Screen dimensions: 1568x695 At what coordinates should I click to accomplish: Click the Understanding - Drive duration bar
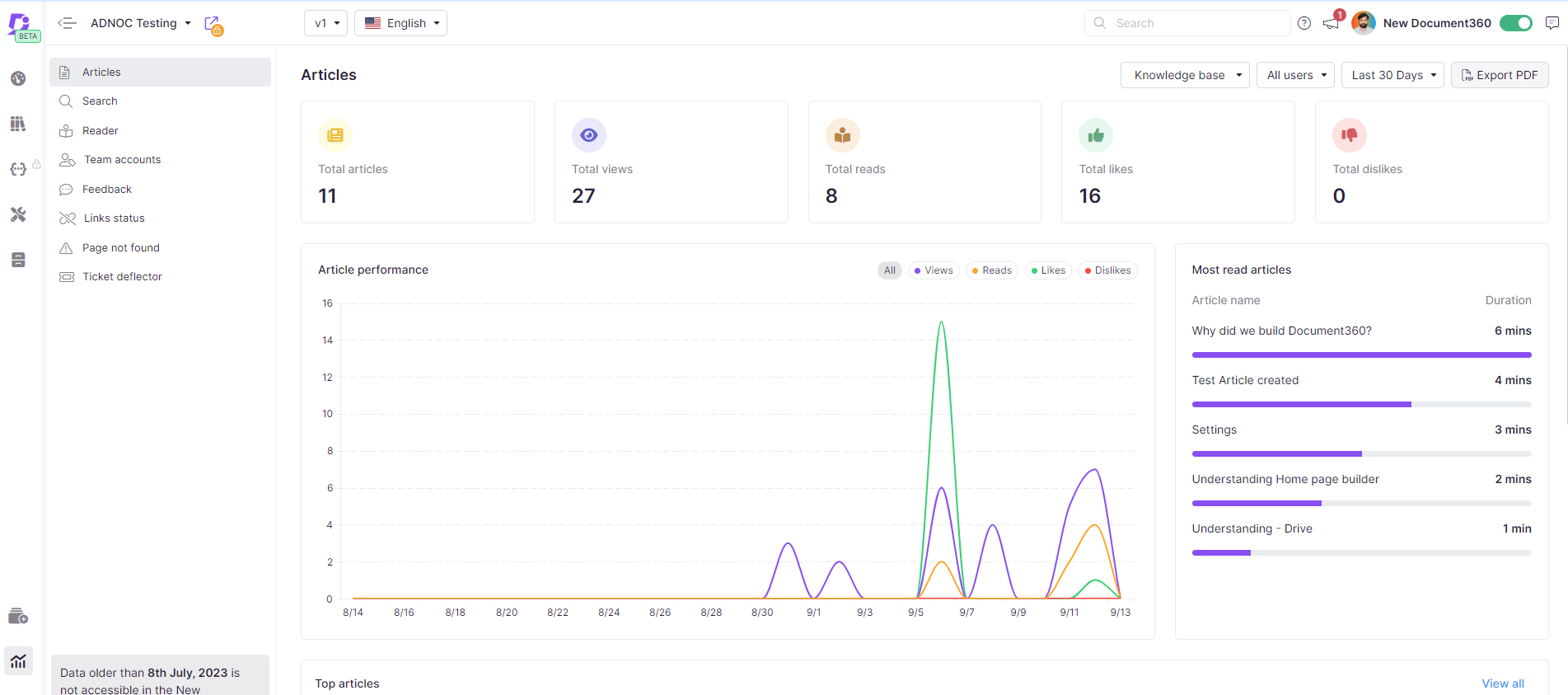coord(1361,552)
